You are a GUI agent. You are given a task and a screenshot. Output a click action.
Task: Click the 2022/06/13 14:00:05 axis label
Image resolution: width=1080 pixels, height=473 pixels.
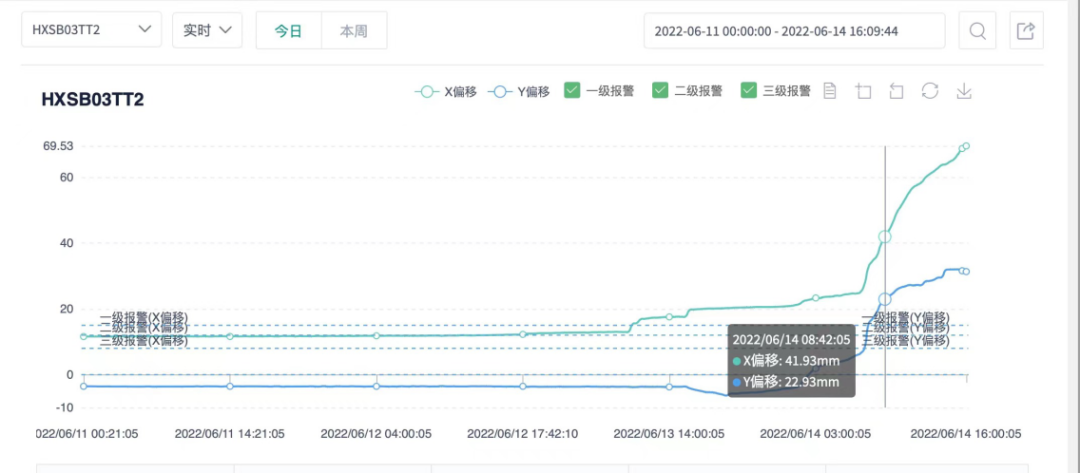coord(669,434)
